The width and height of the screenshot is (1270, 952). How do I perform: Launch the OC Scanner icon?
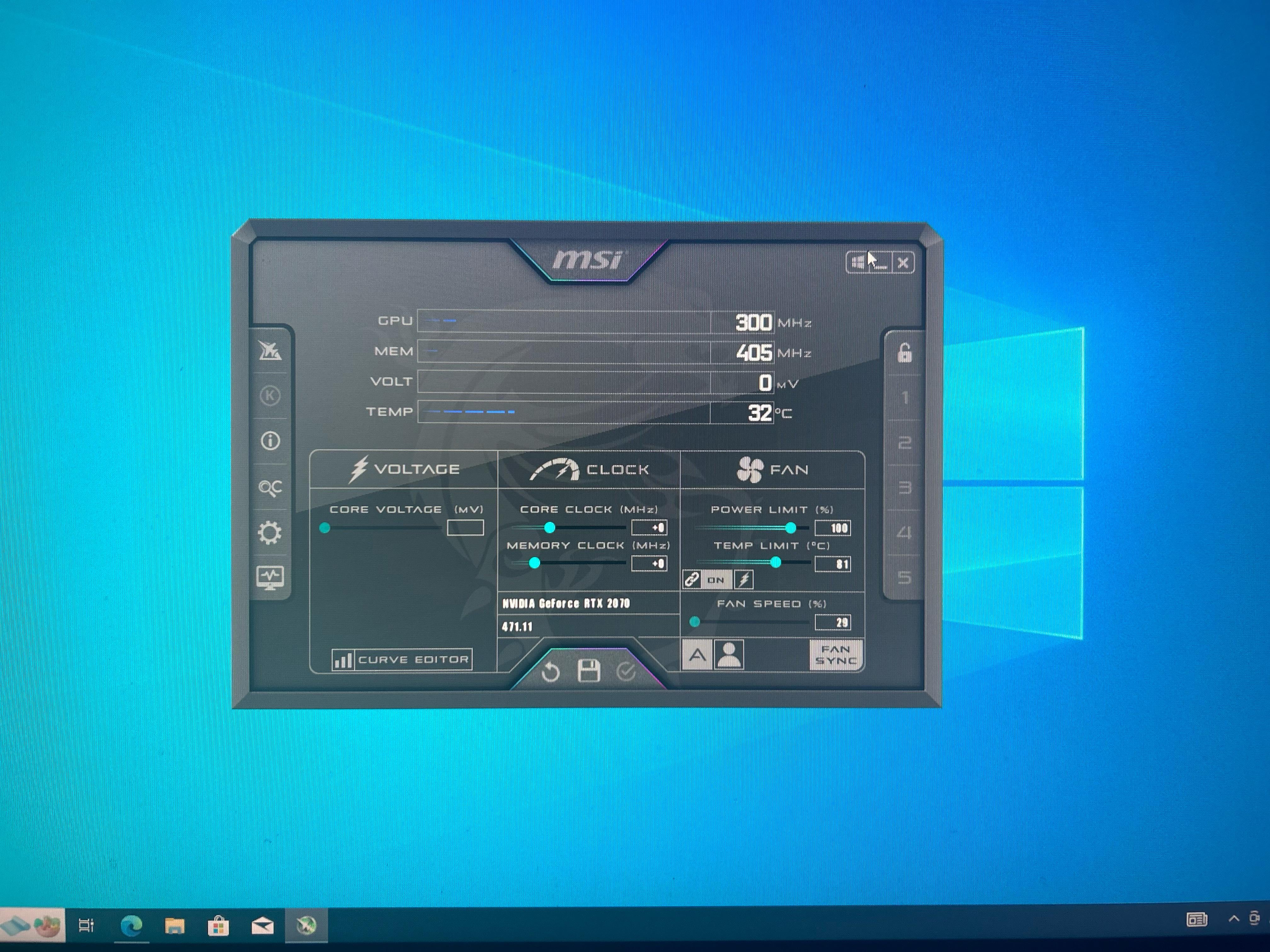coord(270,488)
